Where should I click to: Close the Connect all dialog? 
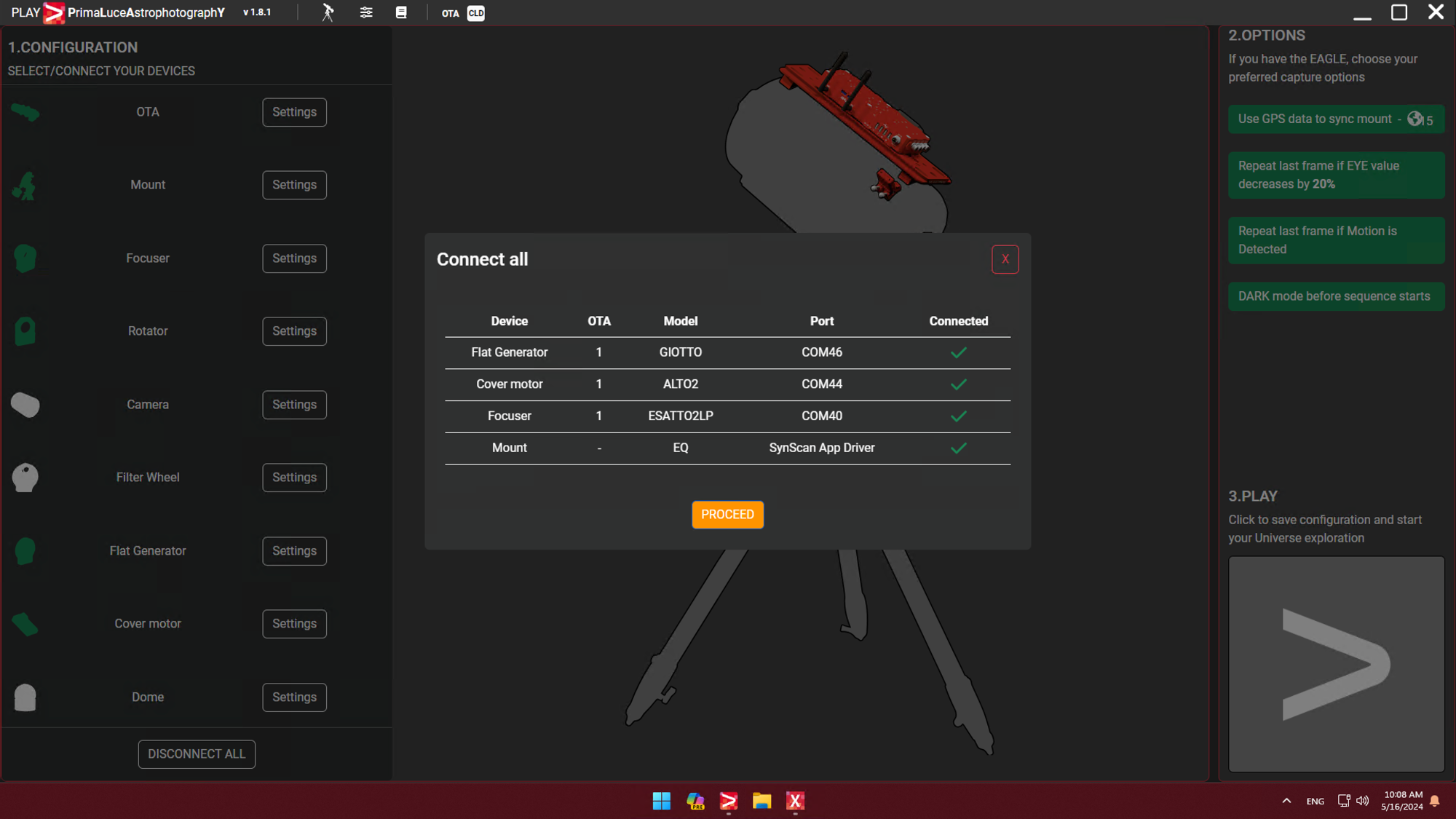pos(1005,259)
